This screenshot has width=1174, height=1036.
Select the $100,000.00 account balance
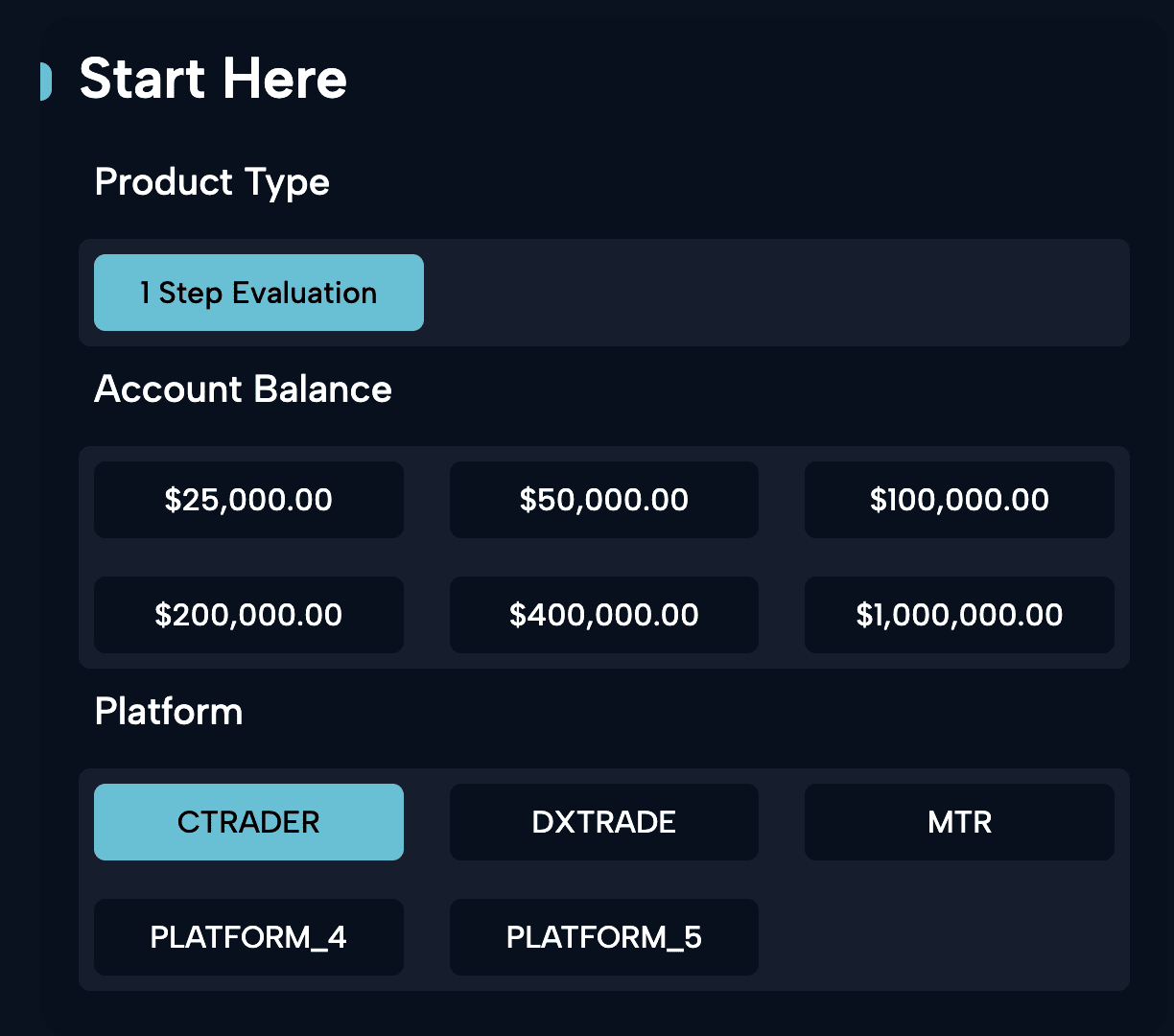(x=959, y=500)
